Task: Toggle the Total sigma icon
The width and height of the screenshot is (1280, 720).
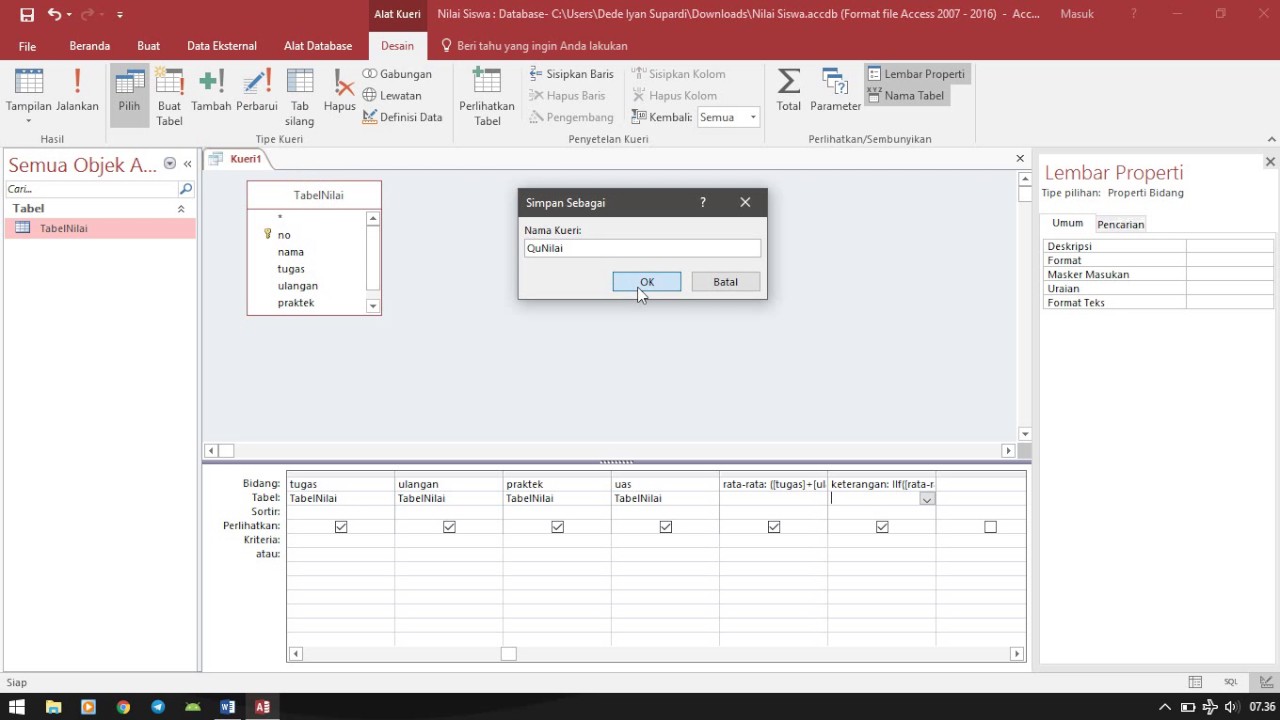Action: pyautogui.click(x=789, y=92)
